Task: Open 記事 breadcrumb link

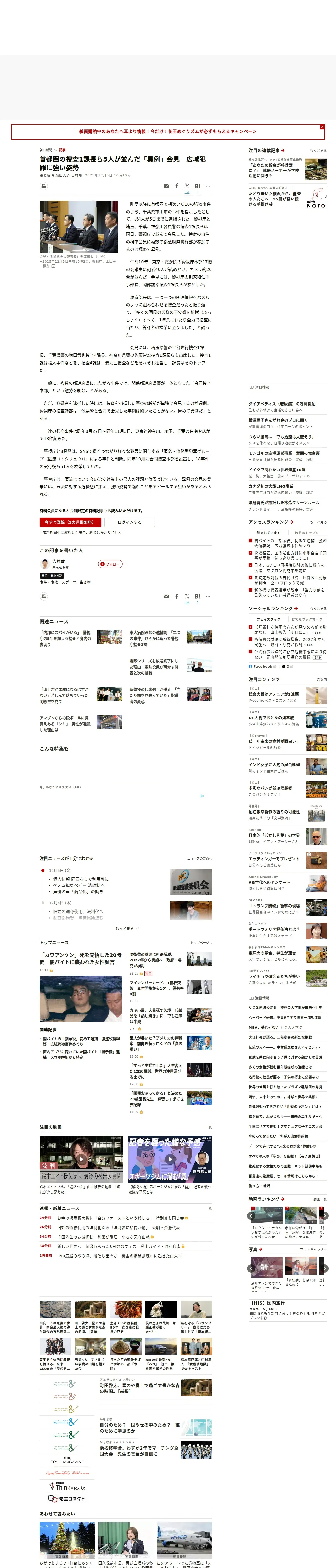Action: 62,150
